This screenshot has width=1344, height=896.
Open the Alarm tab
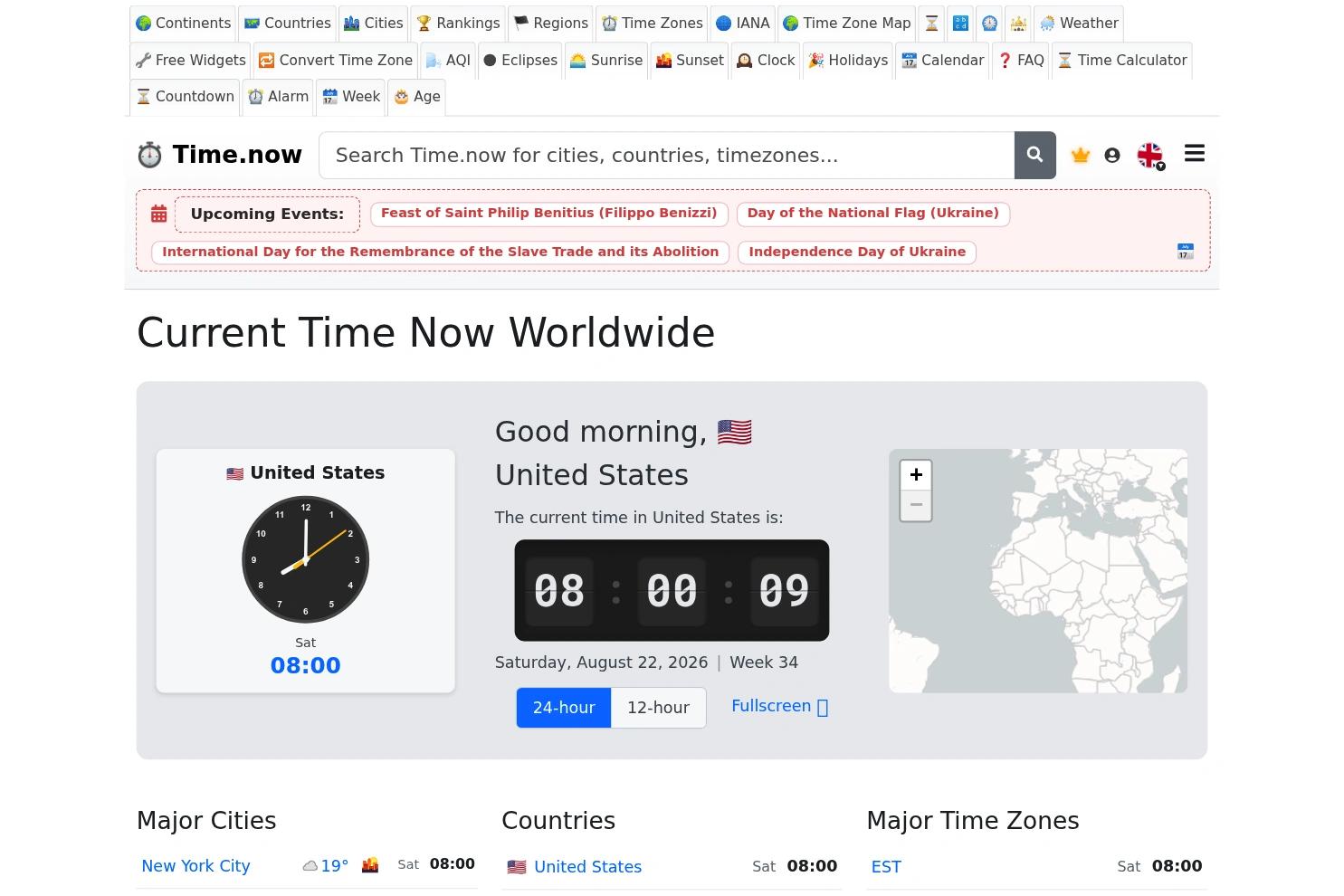(x=278, y=97)
